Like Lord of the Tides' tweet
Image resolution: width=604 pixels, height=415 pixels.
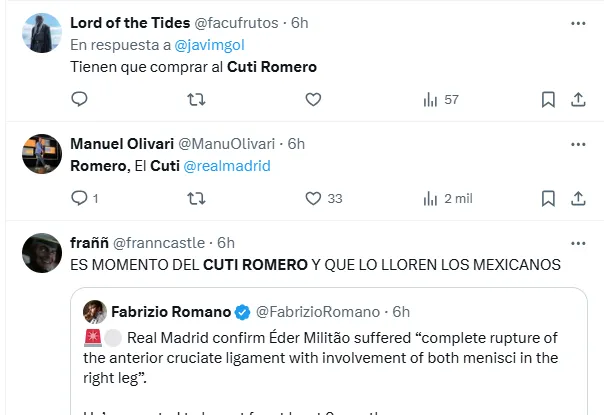click(x=313, y=99)
